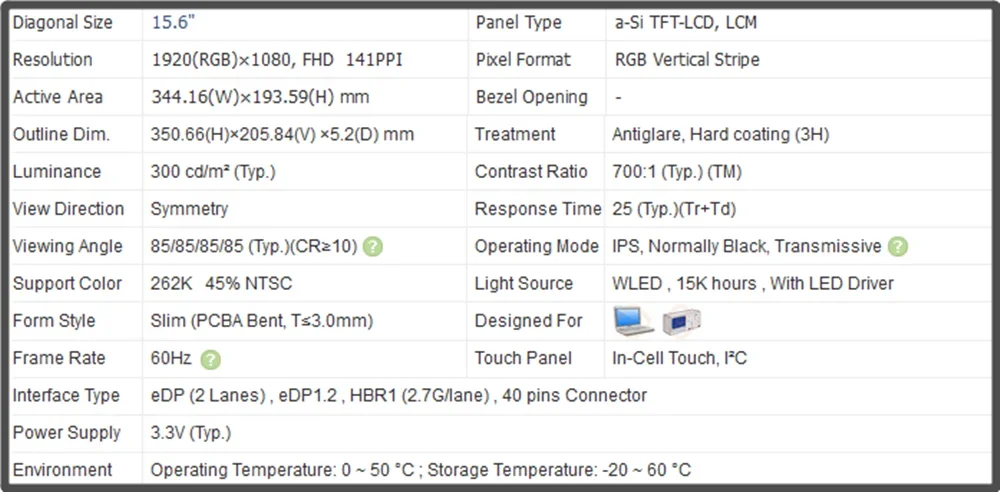The width and height of the screenshot is (1000, 492).
Task: Click the Form Style label
Action: [54, 321]
